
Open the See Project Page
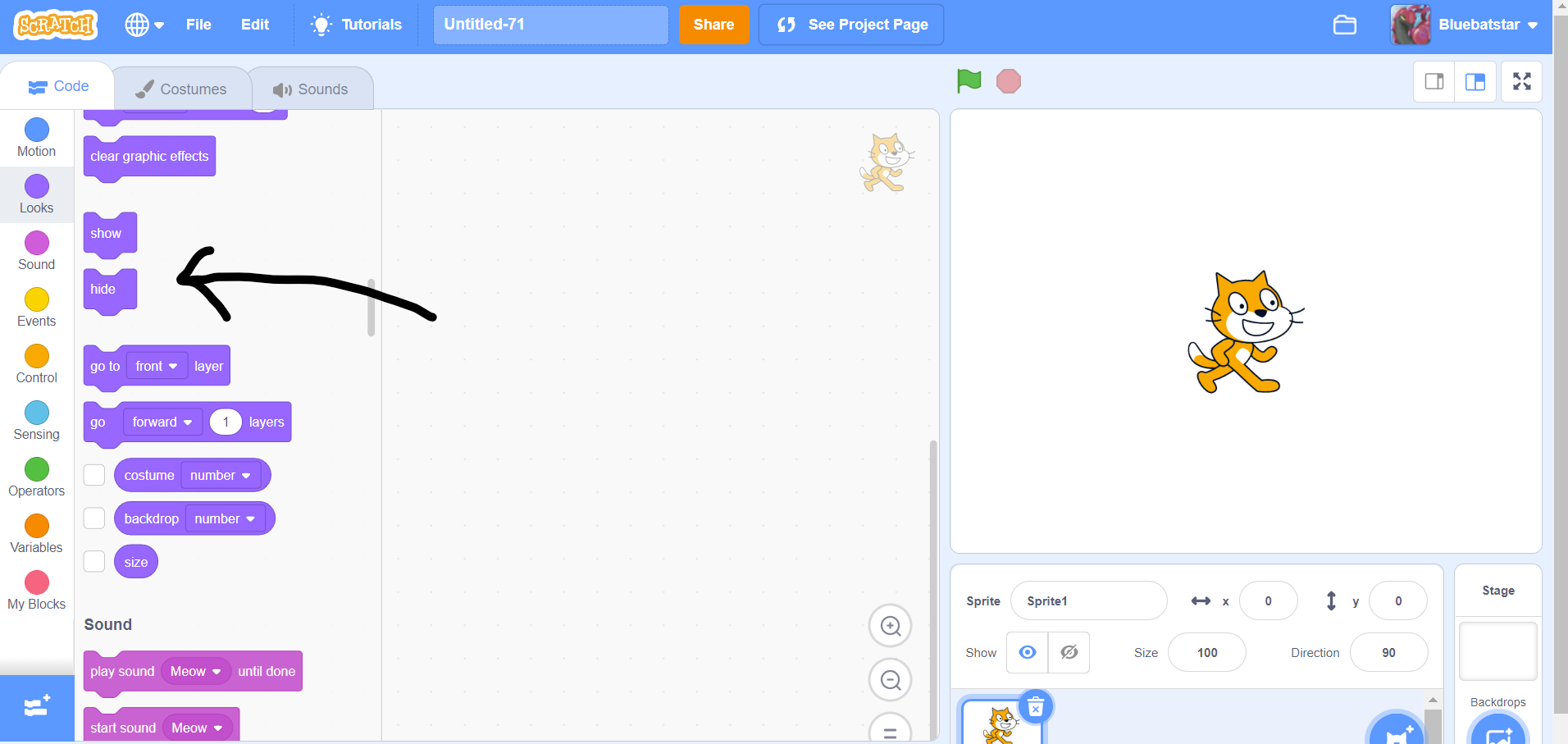coord(850,24)
